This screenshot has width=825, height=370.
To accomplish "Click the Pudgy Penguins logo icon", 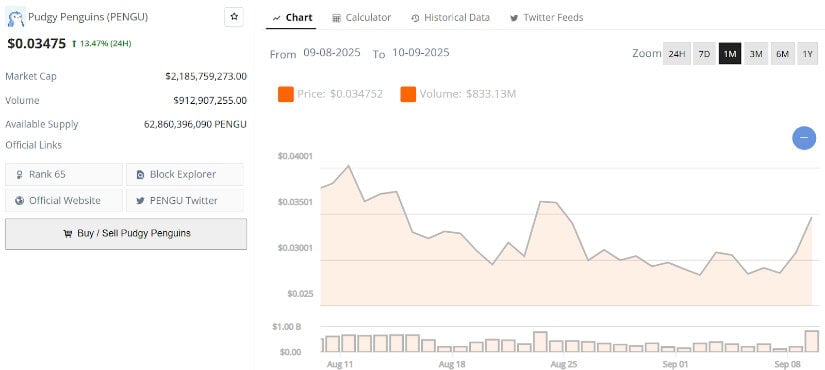I will [x=15, y=18].
